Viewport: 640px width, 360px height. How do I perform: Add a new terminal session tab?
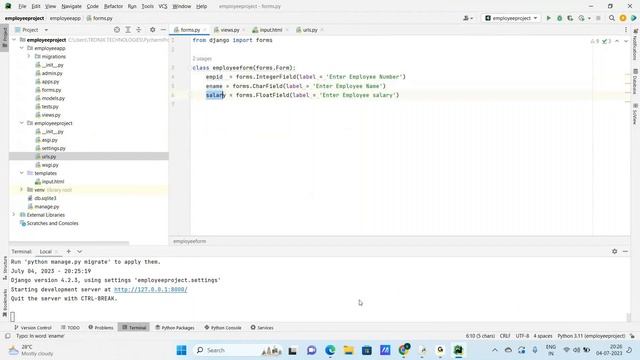tap(69, 251)
